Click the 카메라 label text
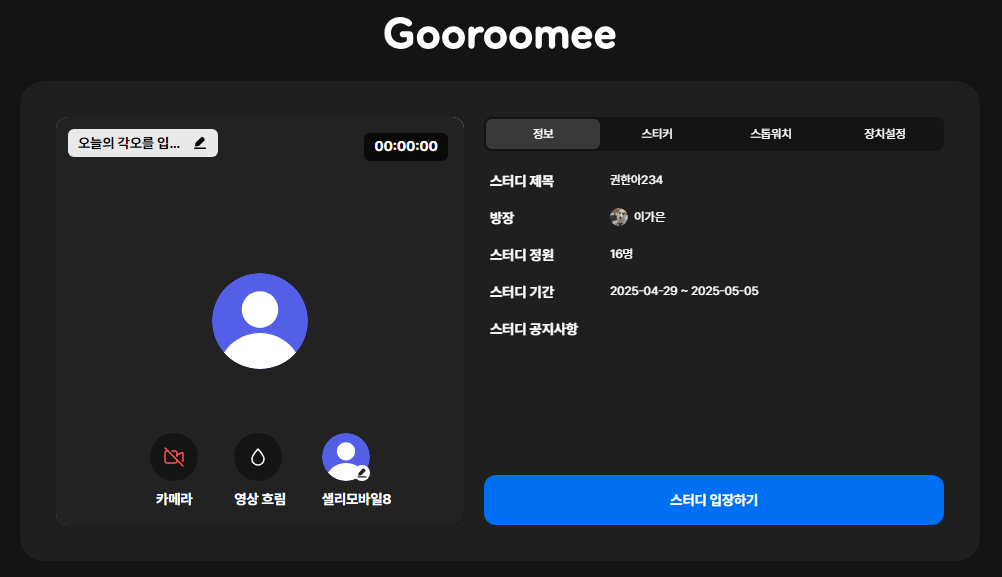This screenshot has width=1002, height=577. 174,499
